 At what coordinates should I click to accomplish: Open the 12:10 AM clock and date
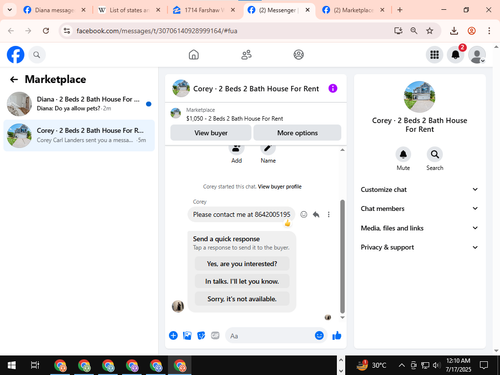(458, 365)
